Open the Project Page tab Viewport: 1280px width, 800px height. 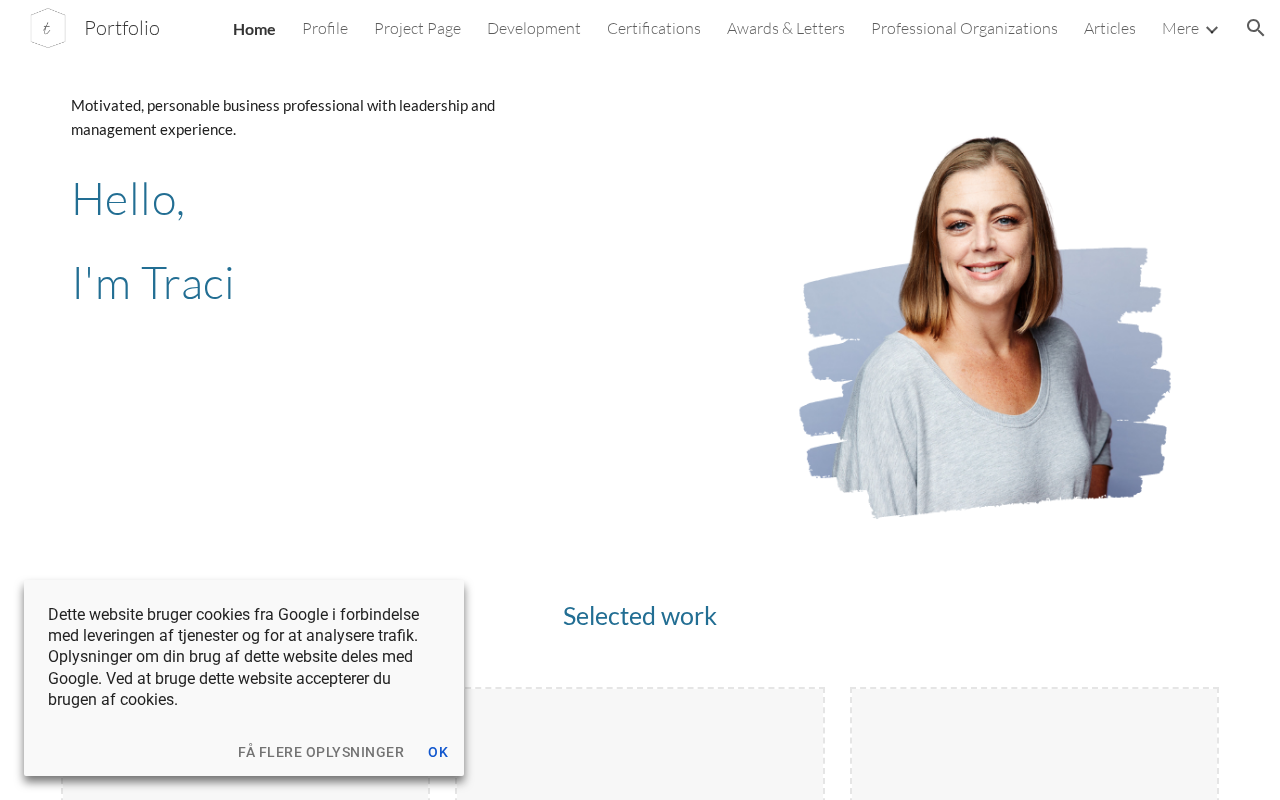tap(417, 28)
